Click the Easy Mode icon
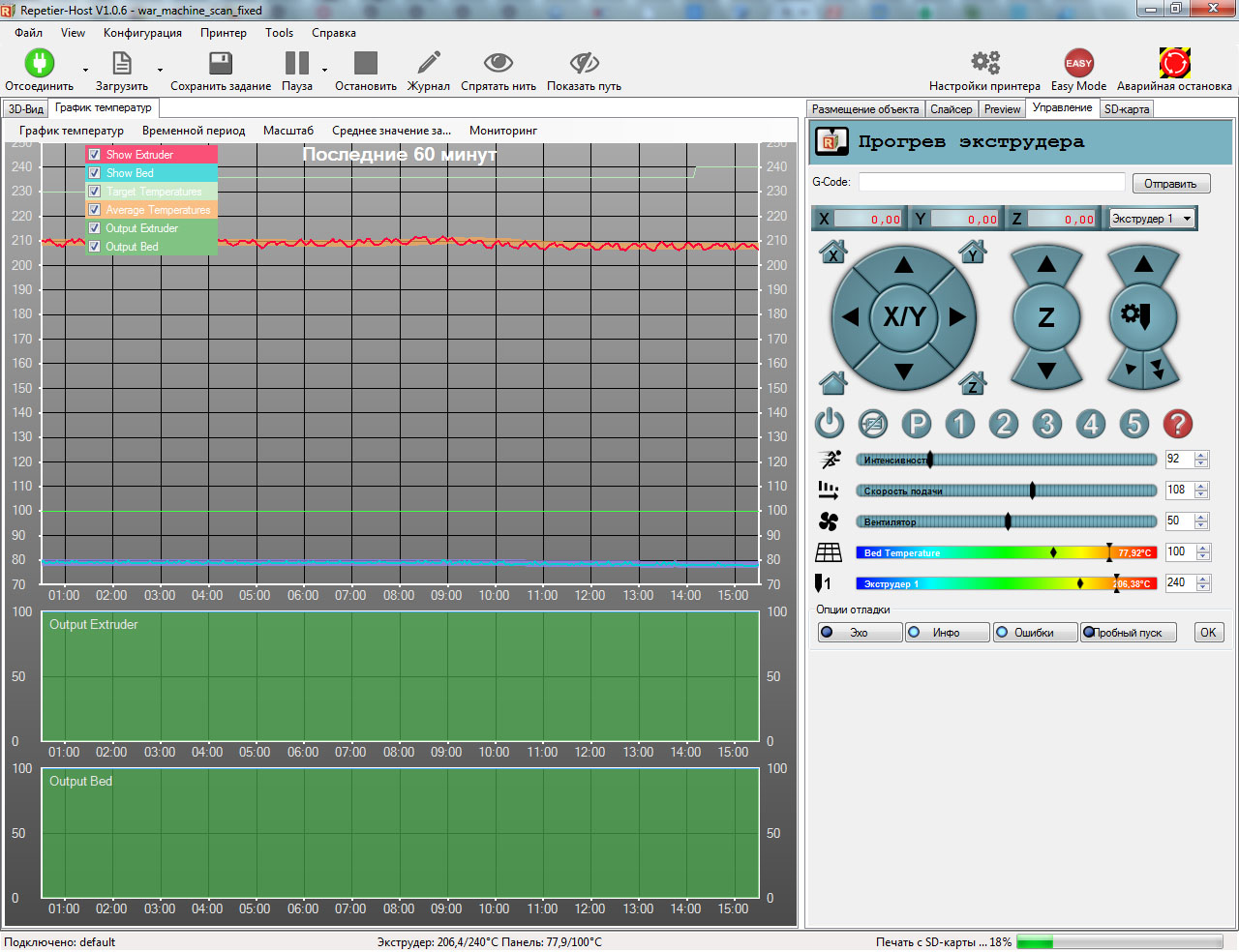Viewport: 1239px width, 952px height. (x=1078, y=64)
